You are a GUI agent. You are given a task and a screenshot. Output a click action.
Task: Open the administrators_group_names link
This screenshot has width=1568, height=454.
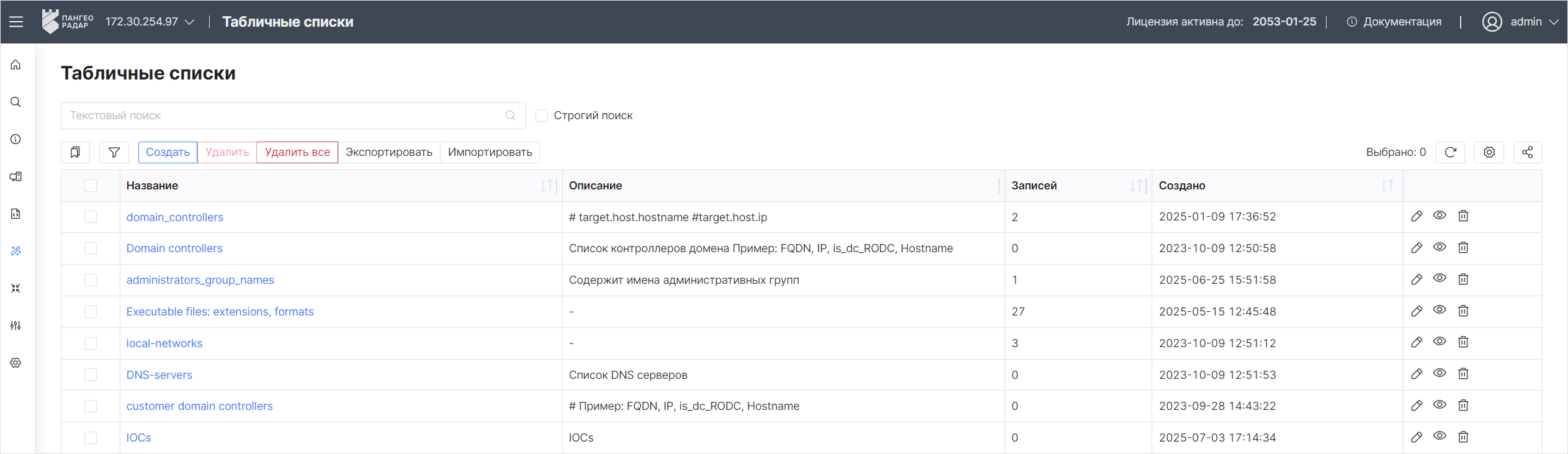(200, 280)
